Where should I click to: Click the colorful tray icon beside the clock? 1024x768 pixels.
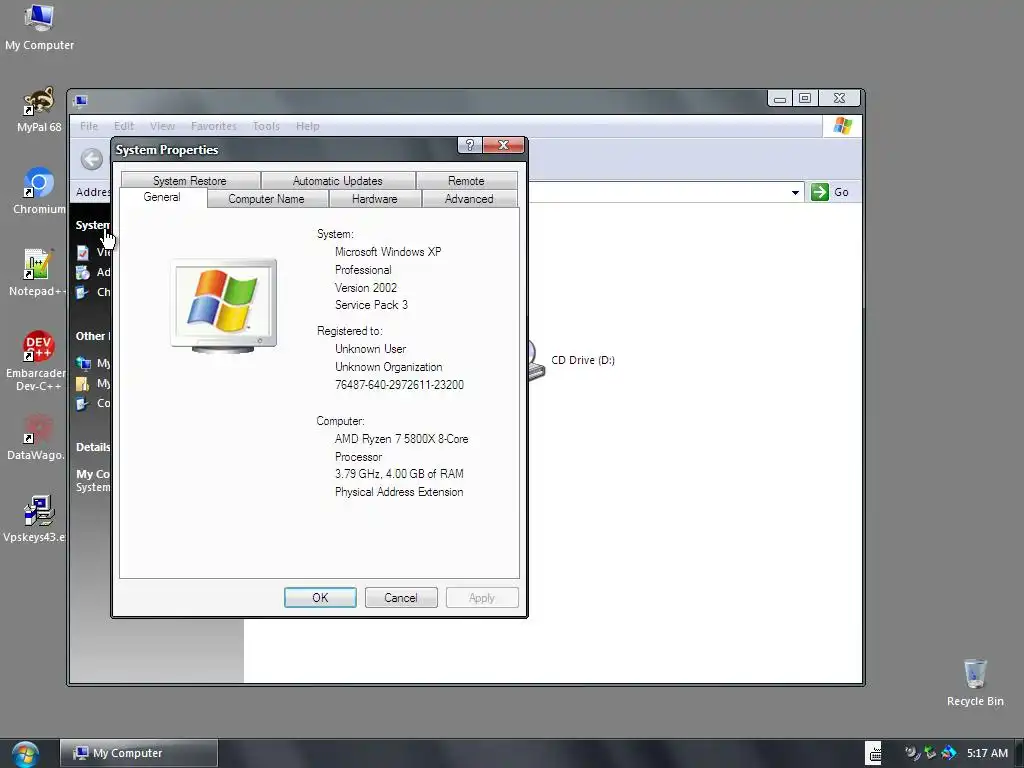click(x=949, y=753)
